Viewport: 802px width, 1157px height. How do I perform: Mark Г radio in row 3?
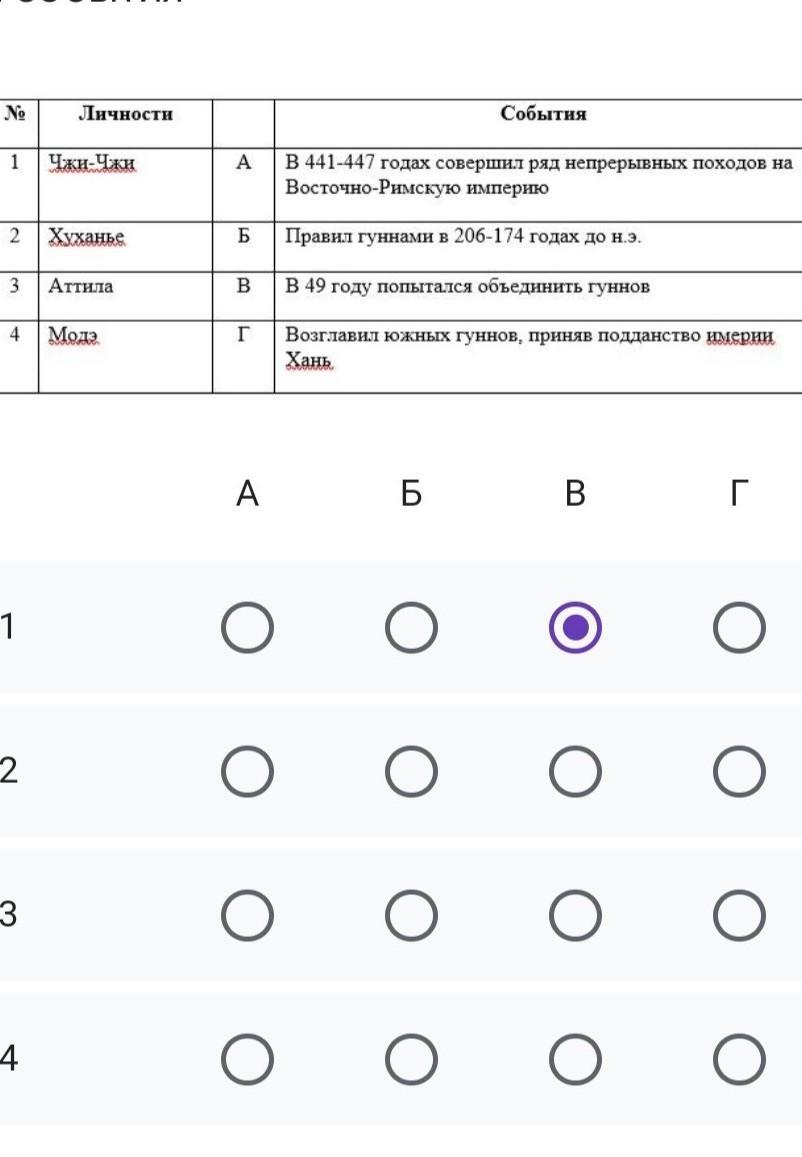point(739,915)
